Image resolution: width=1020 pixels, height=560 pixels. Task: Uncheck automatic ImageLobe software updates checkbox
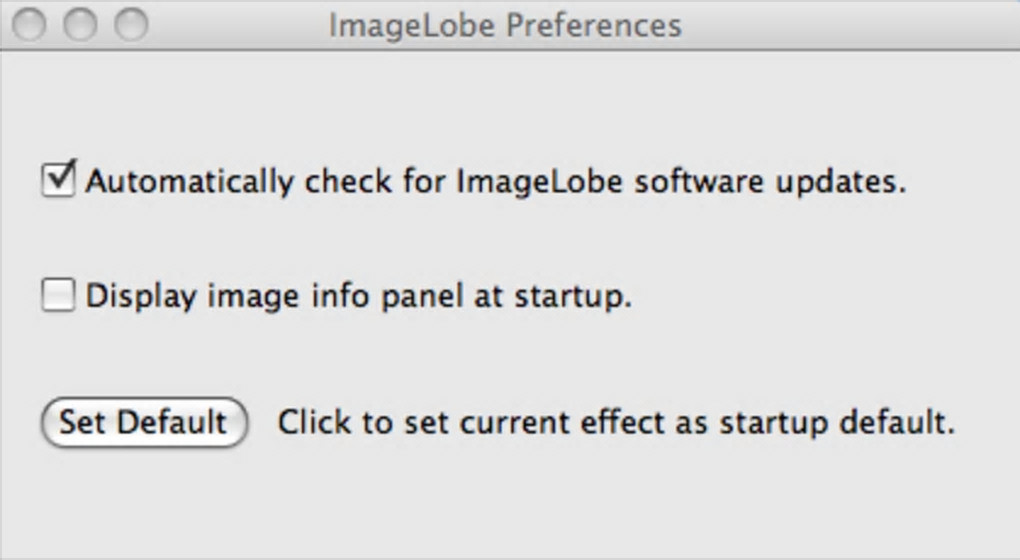(58, 181)
